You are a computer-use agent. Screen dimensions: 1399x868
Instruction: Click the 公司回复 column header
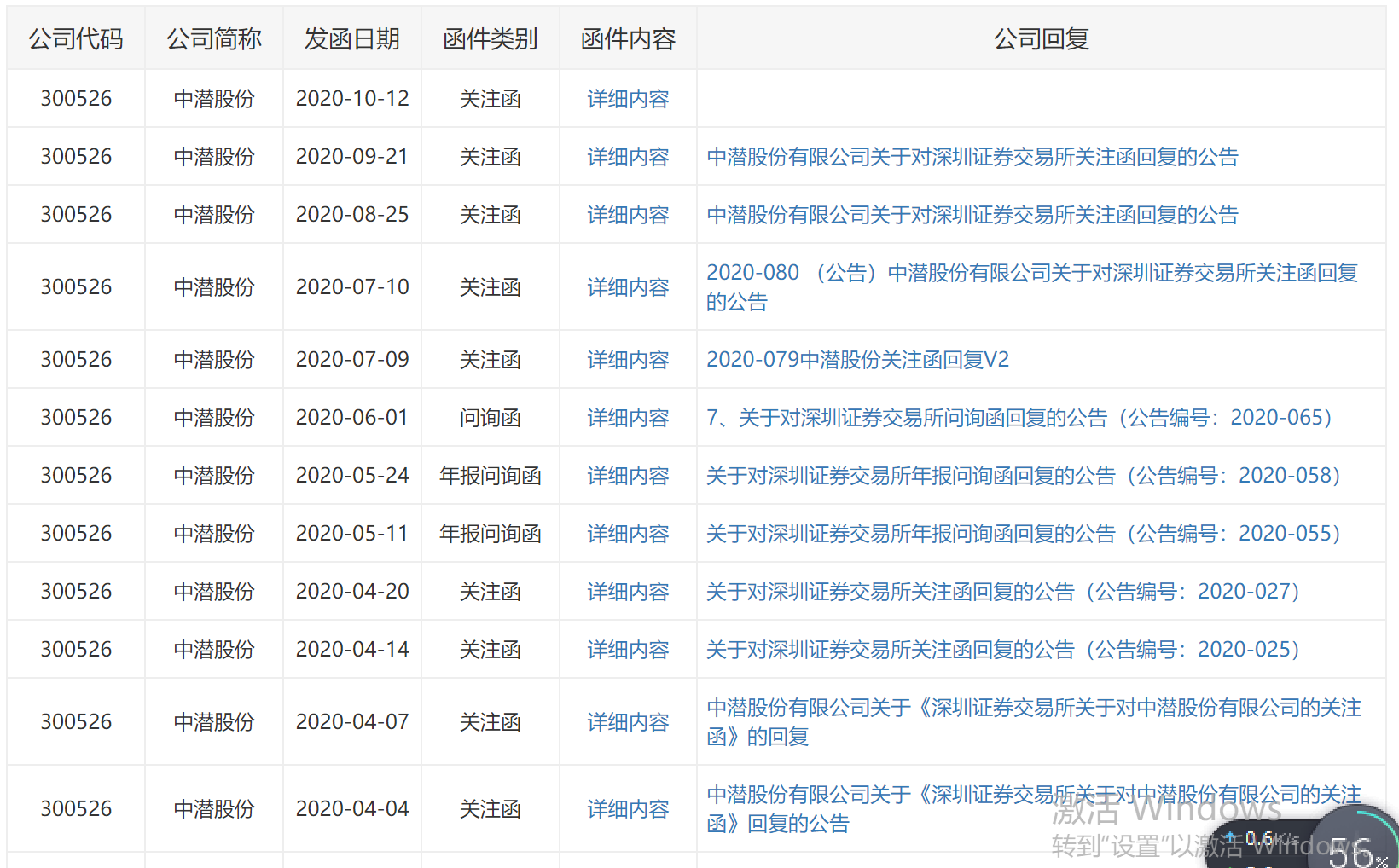coord(1042,39)
